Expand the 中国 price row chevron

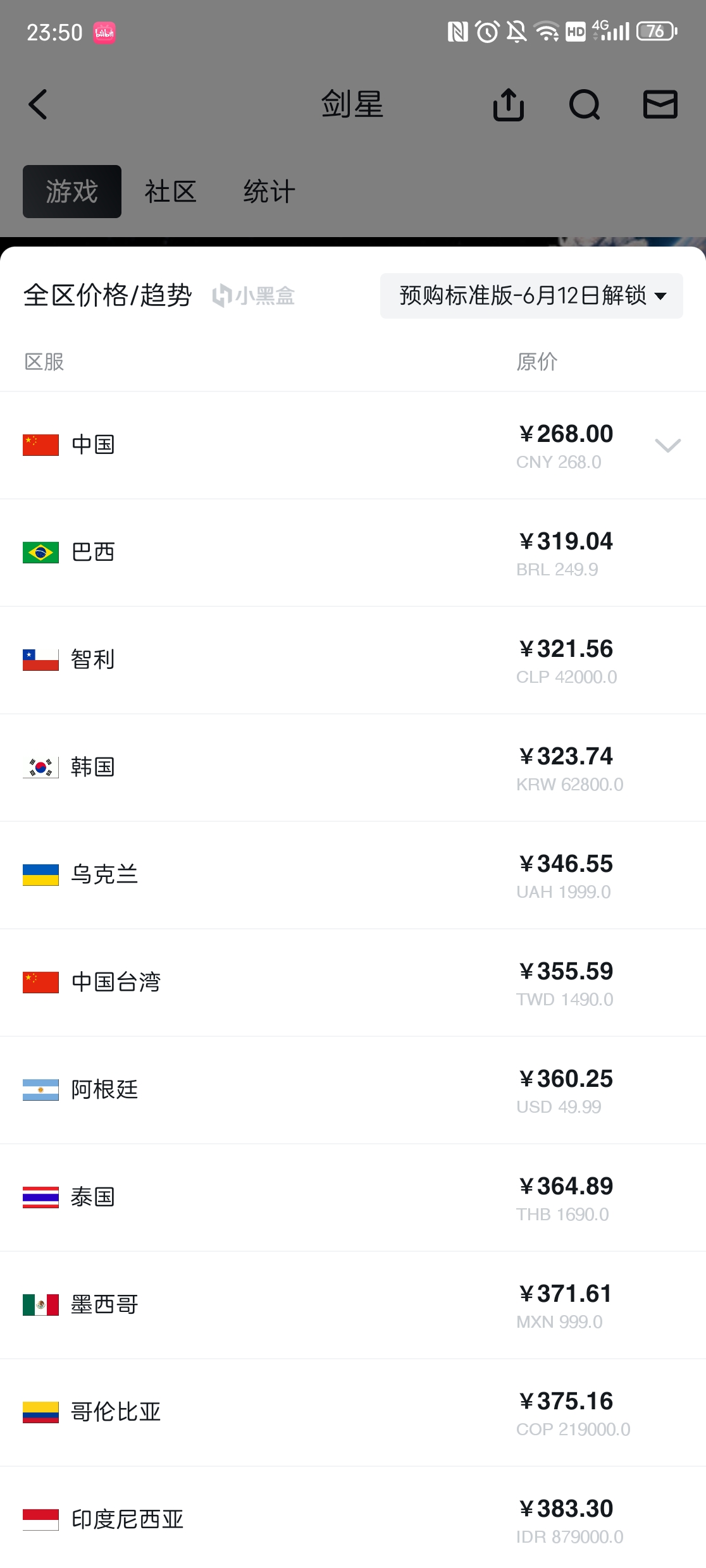click(x=667, y=445)
